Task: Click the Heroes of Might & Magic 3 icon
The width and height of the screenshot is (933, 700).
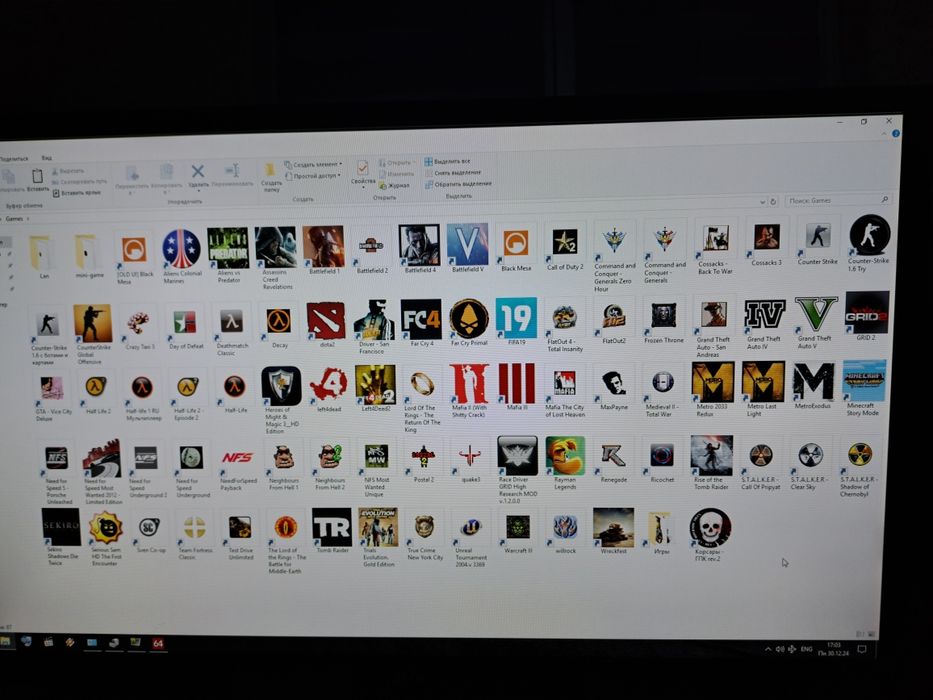Action: point(281,386)
